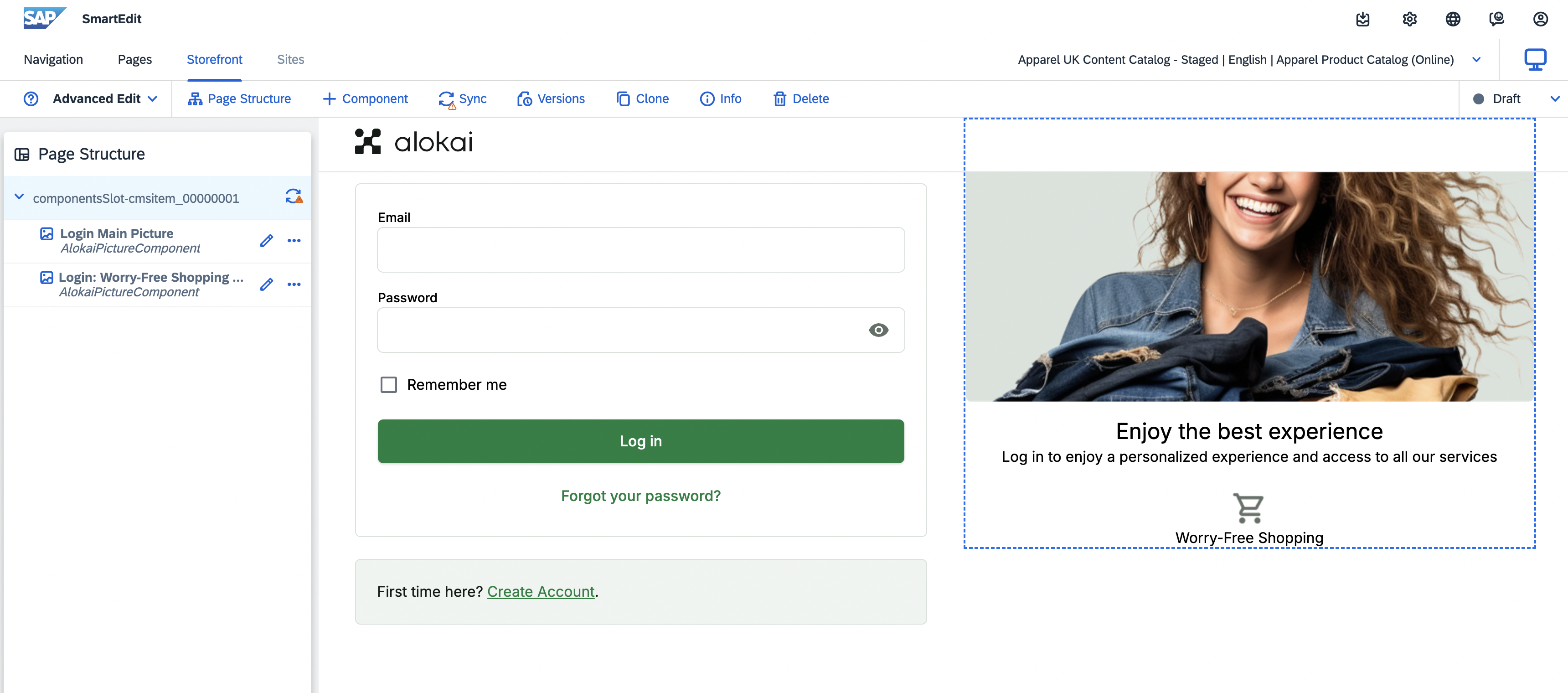Click the Clone page icon

pyautogui.click(x=623, y=98)
